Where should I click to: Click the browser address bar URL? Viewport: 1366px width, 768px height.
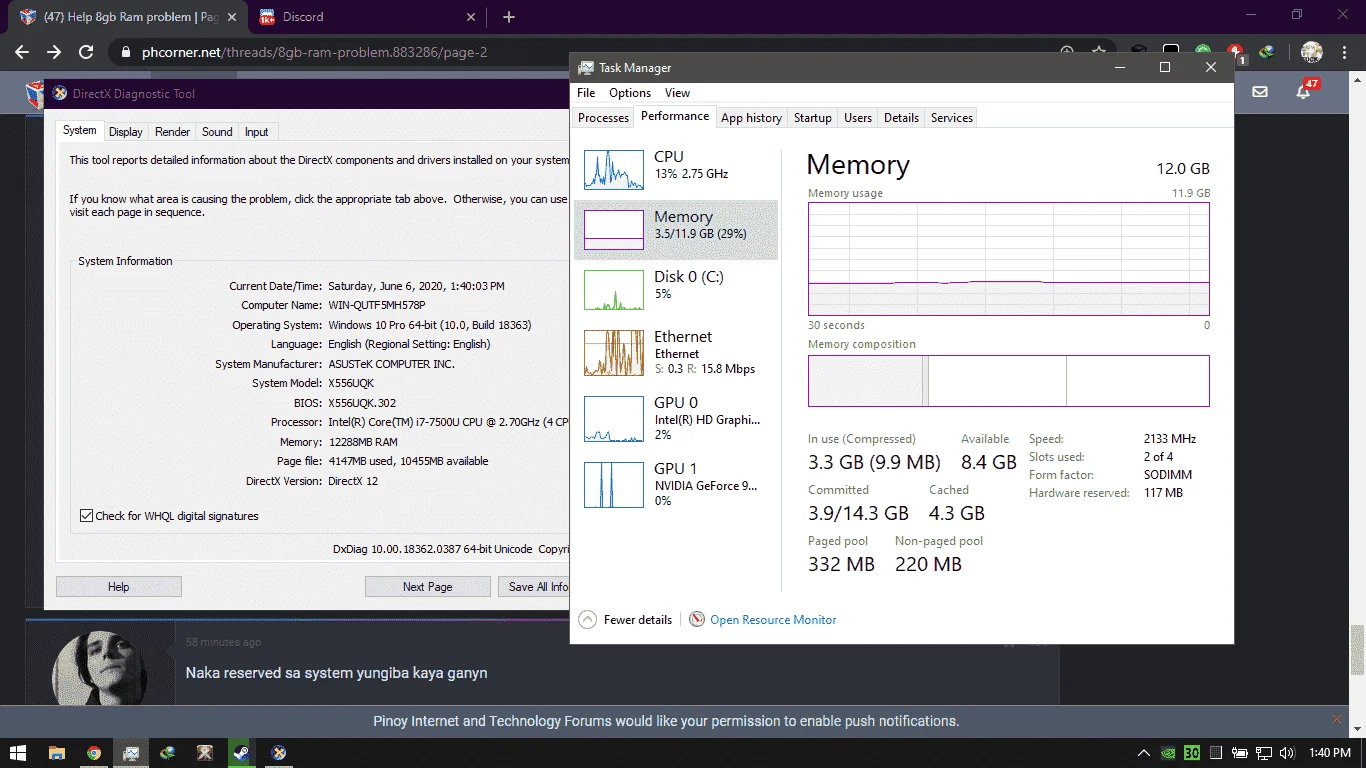[x=315, y=52]
